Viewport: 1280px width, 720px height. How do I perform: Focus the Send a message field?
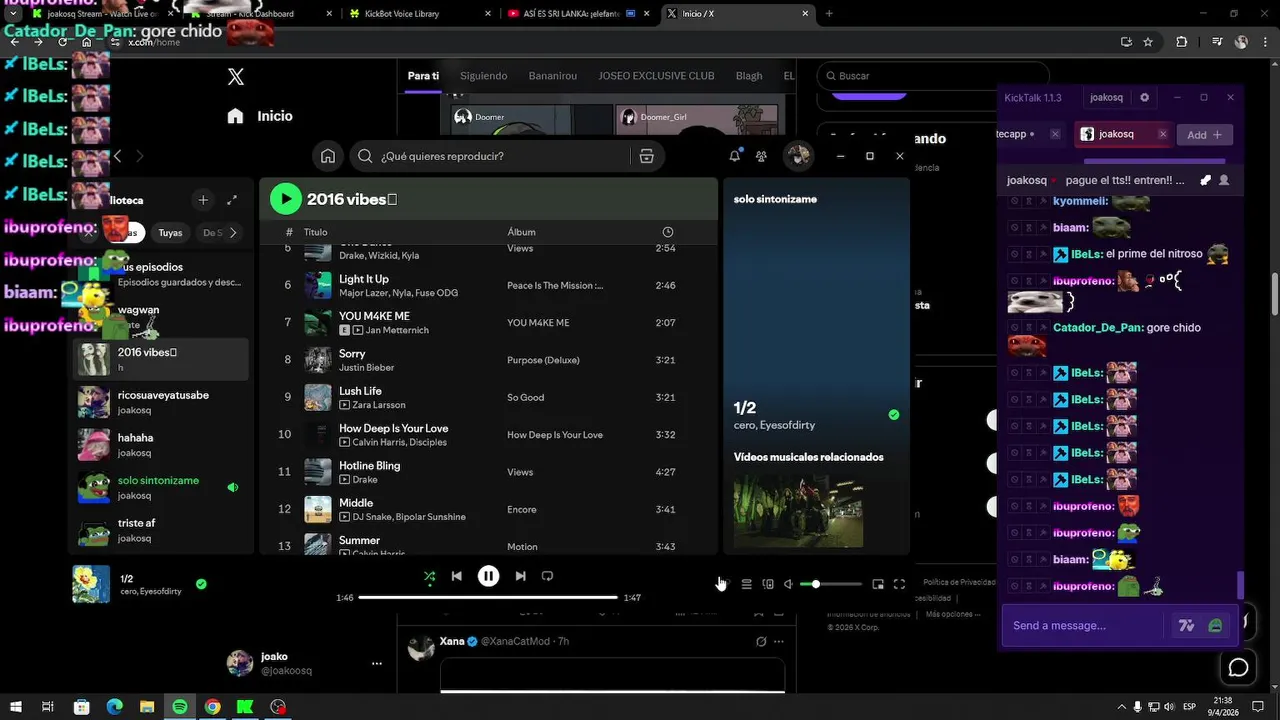1085,625
